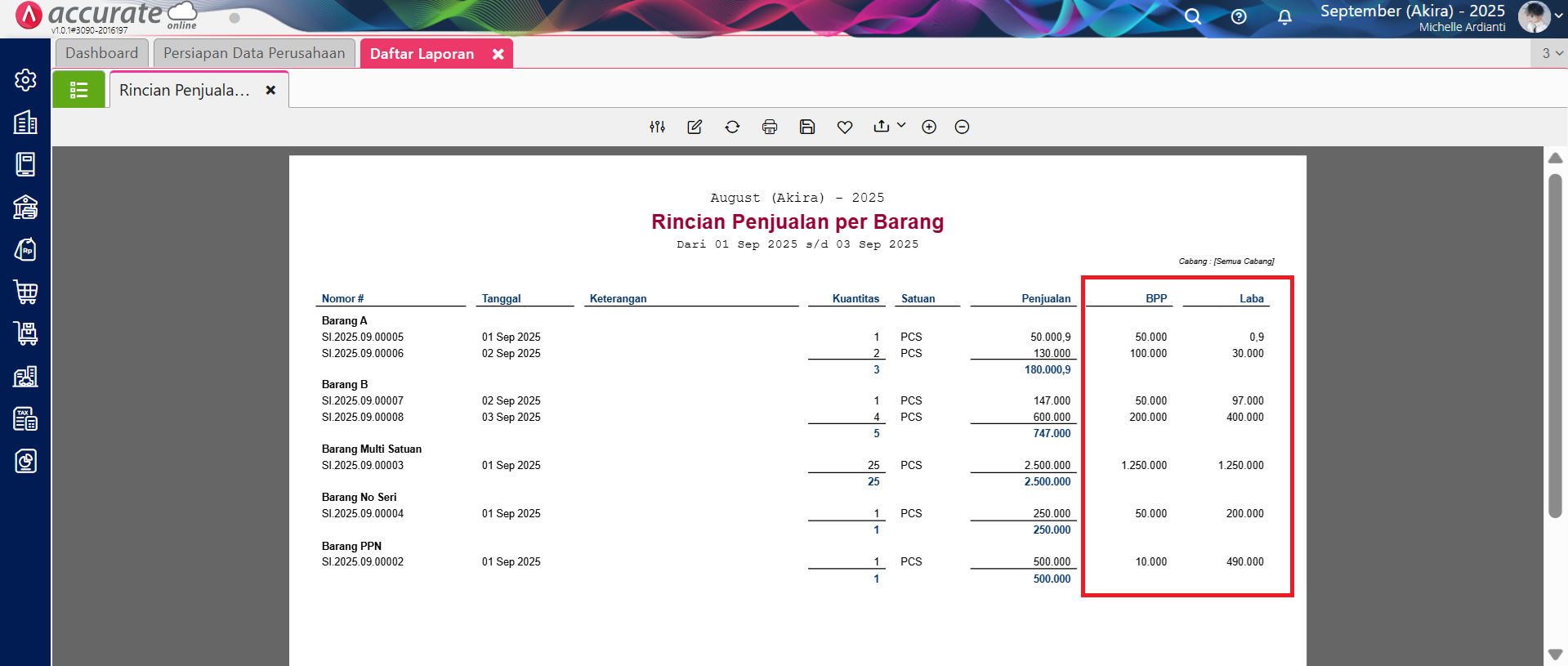
Task: Switch to the Dashboard tab
Action: coord(102,53)
